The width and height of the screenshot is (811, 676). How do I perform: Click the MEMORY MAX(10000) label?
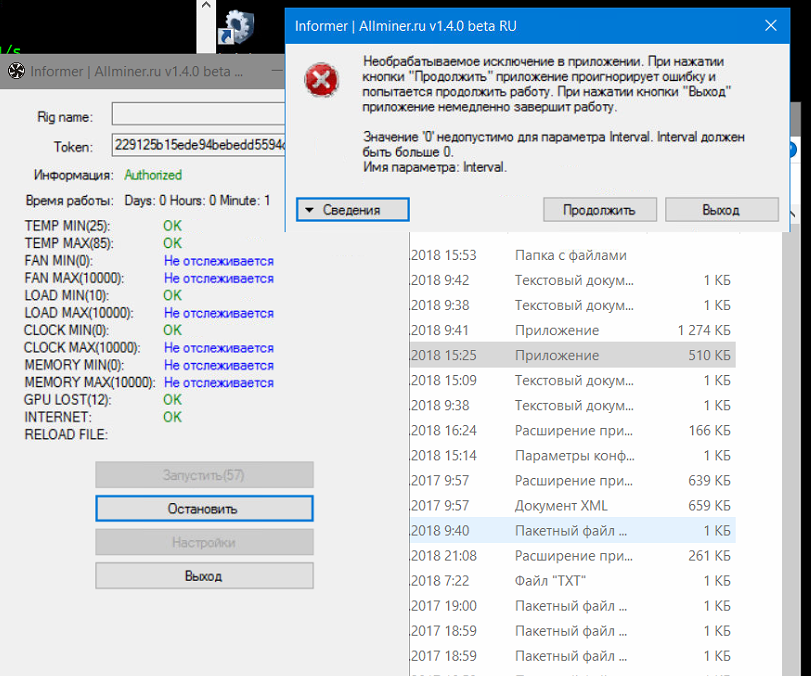[x=89, y=382]
